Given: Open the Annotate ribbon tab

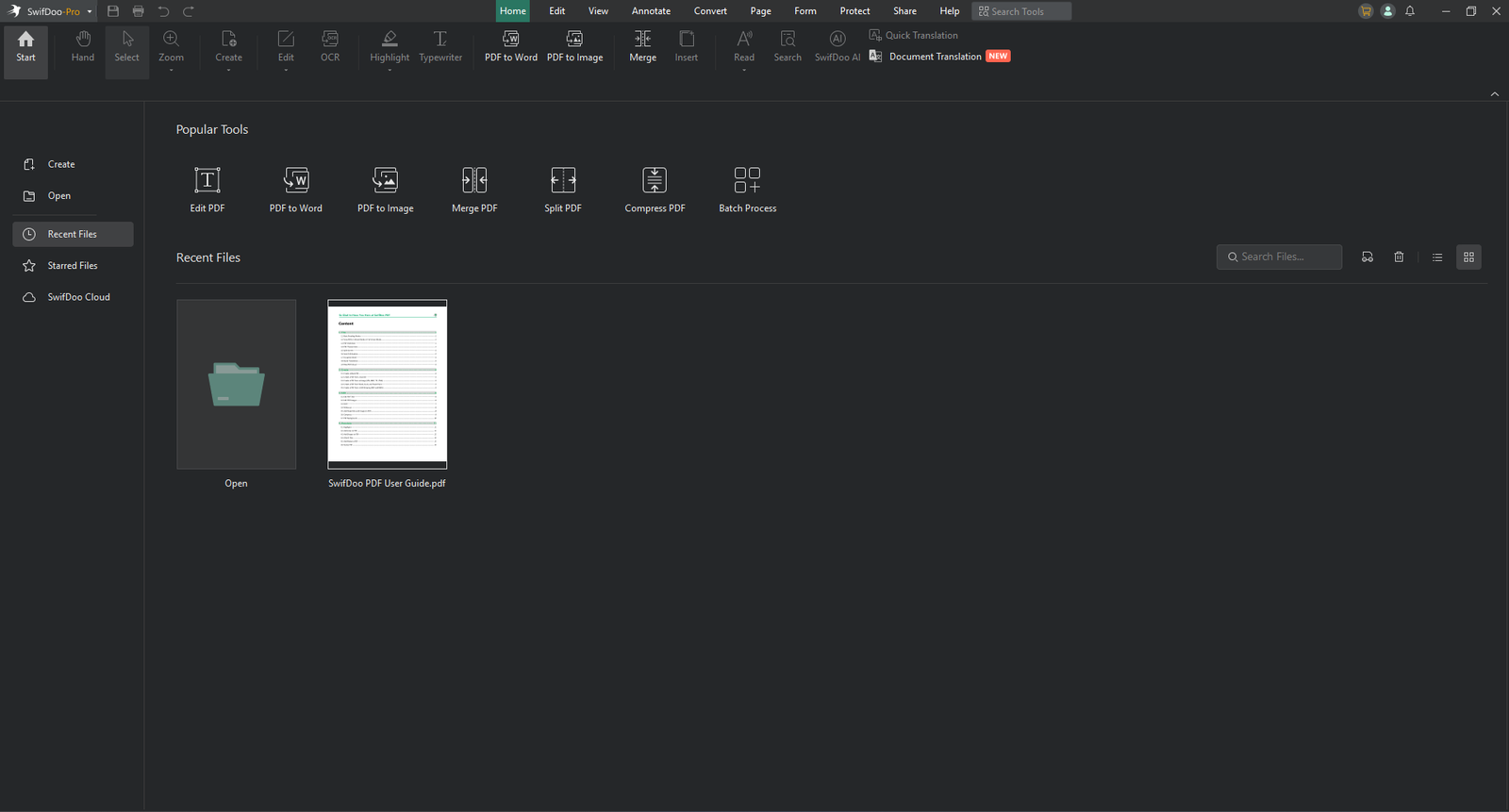Looking at the screenshot, I should coord(651,11).
